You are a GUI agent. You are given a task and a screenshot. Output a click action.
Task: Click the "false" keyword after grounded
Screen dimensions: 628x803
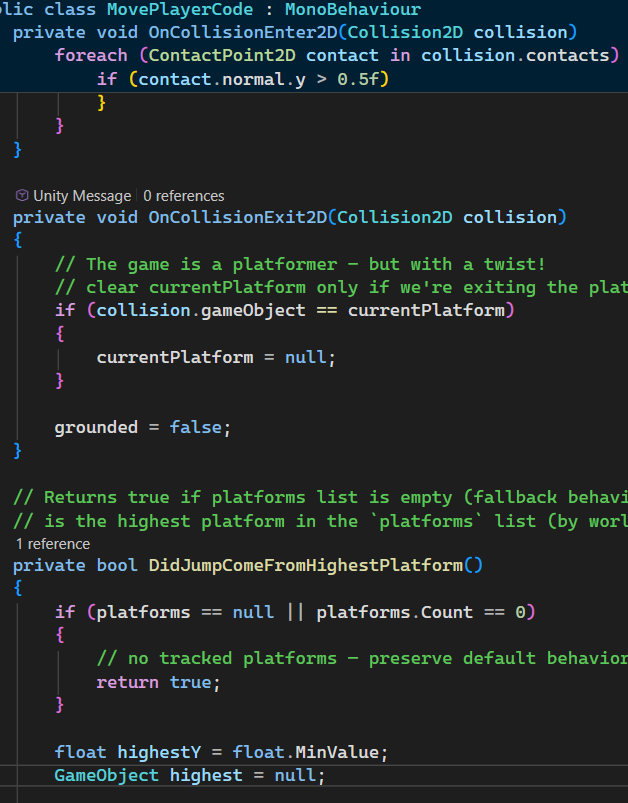[x=195, y=427]
